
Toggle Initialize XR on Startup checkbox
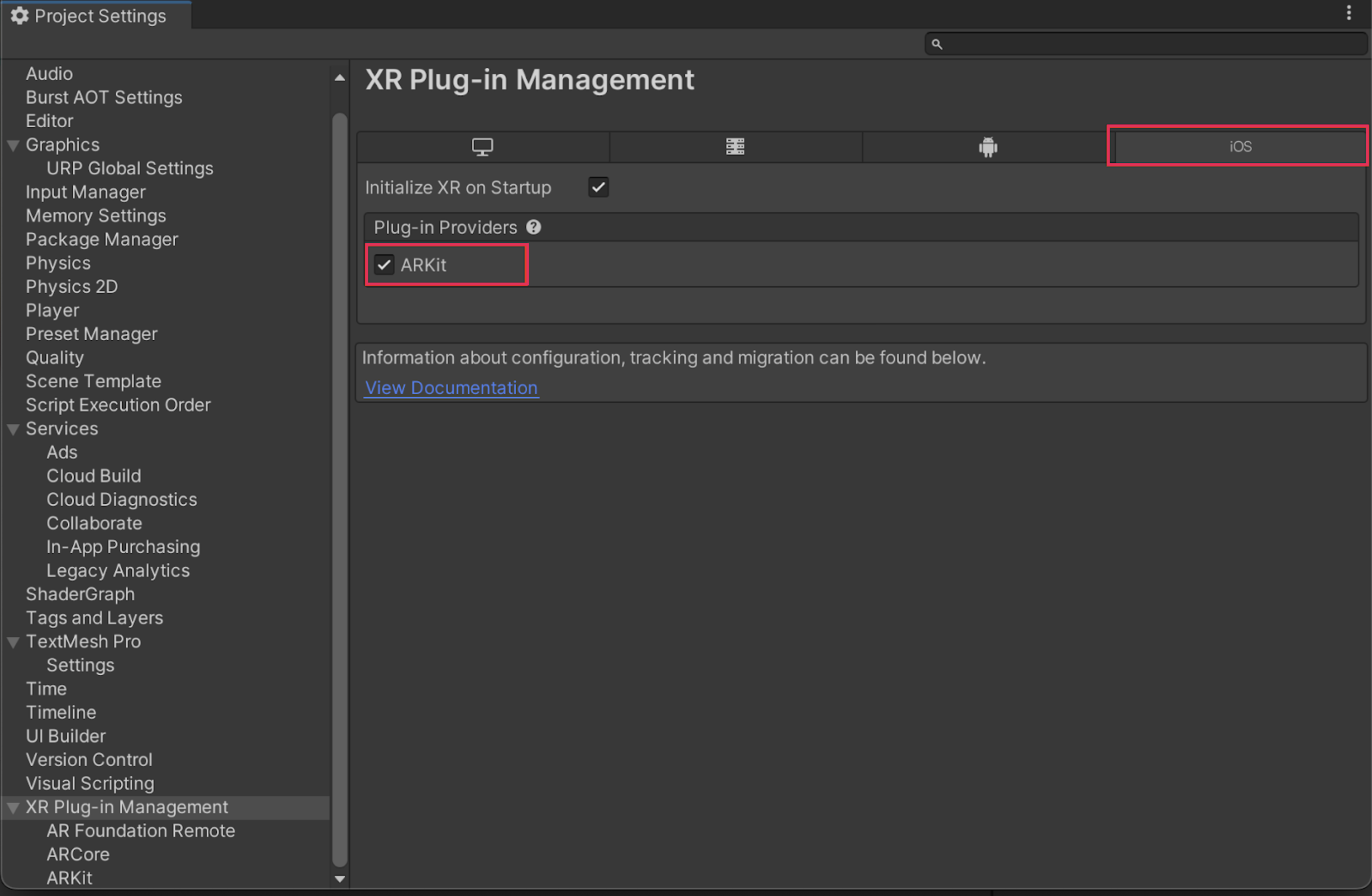click(x=598, y=187)
